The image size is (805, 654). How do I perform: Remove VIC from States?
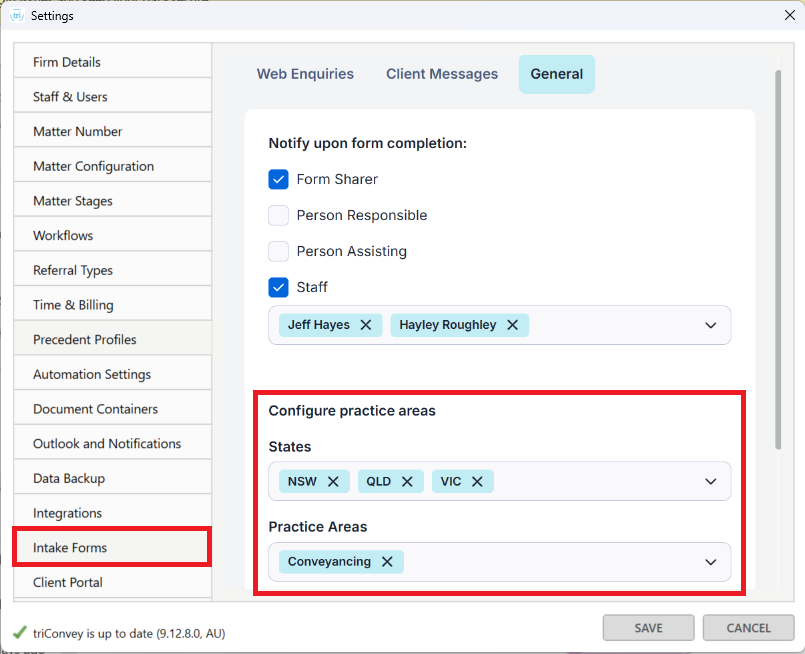point(477,481)
